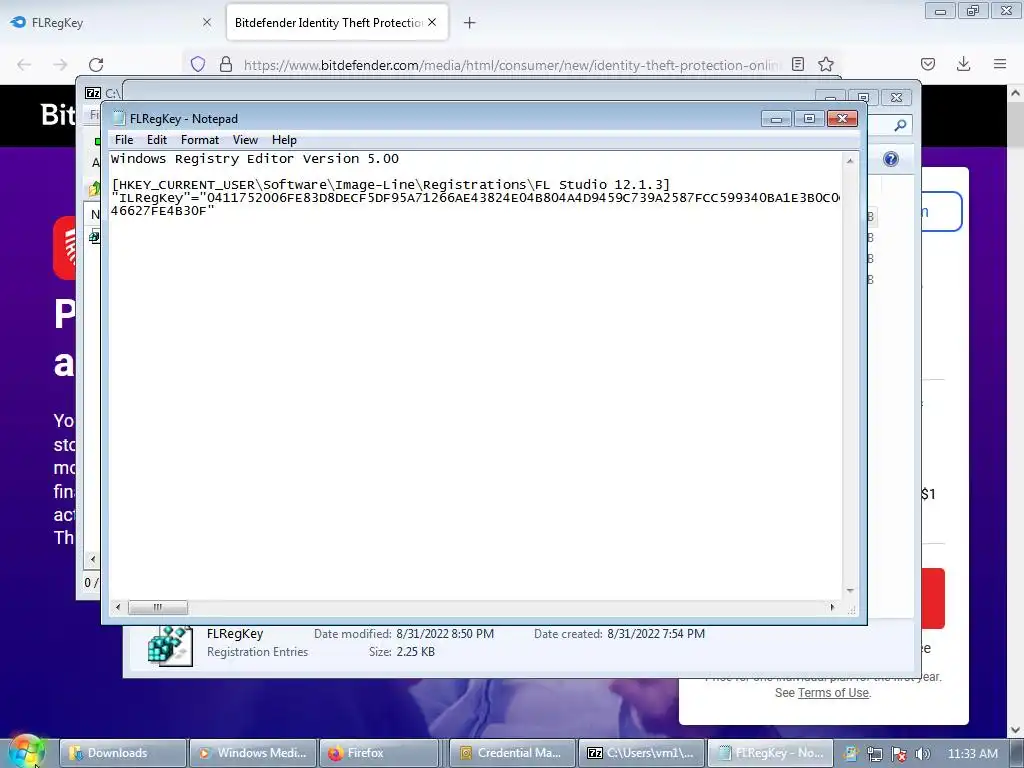This screenshot has height=768, width=1024.
Task: Click browser page scrollbar down arrow
Action: (1016, 730)
